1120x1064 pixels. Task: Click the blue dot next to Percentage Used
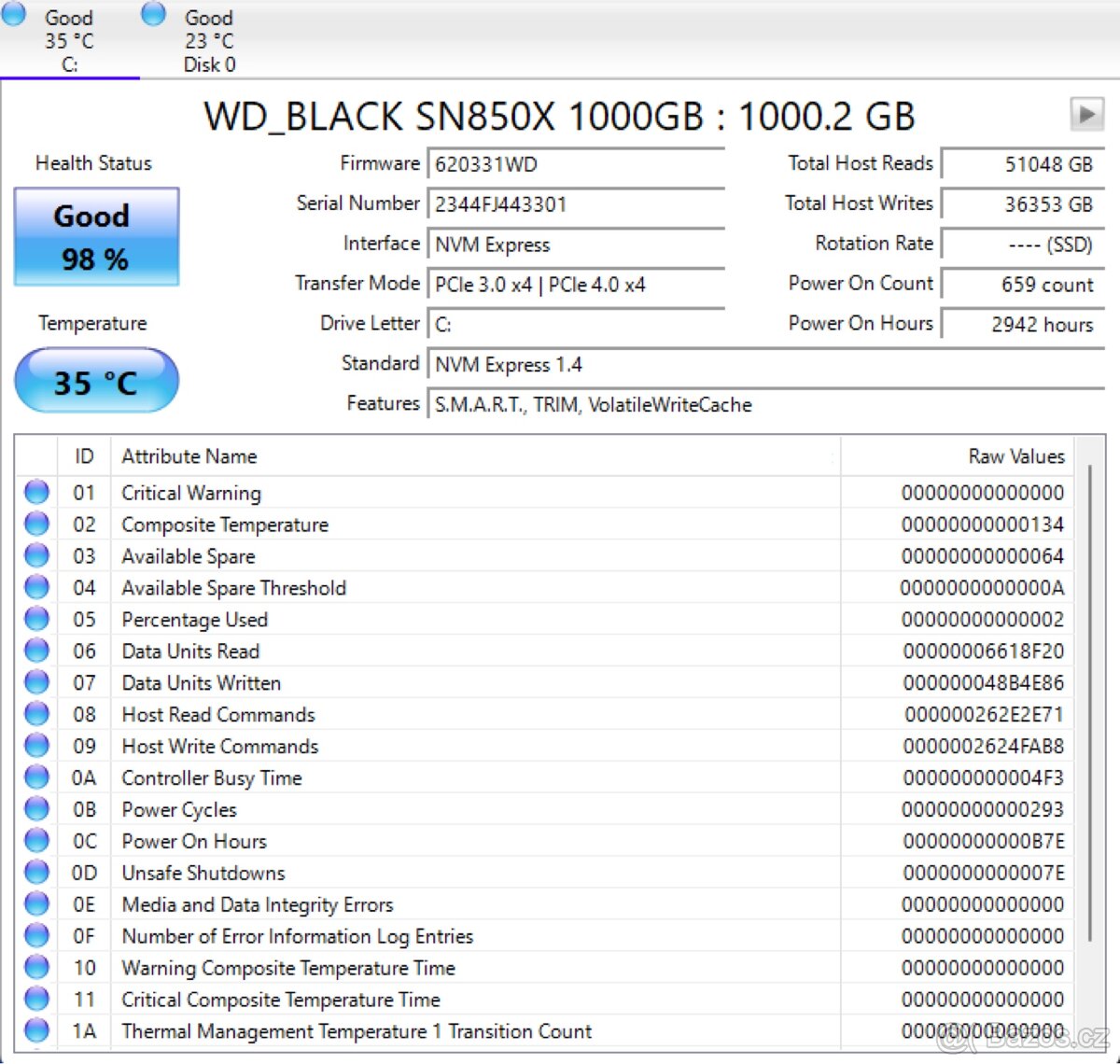click(35, 618)
